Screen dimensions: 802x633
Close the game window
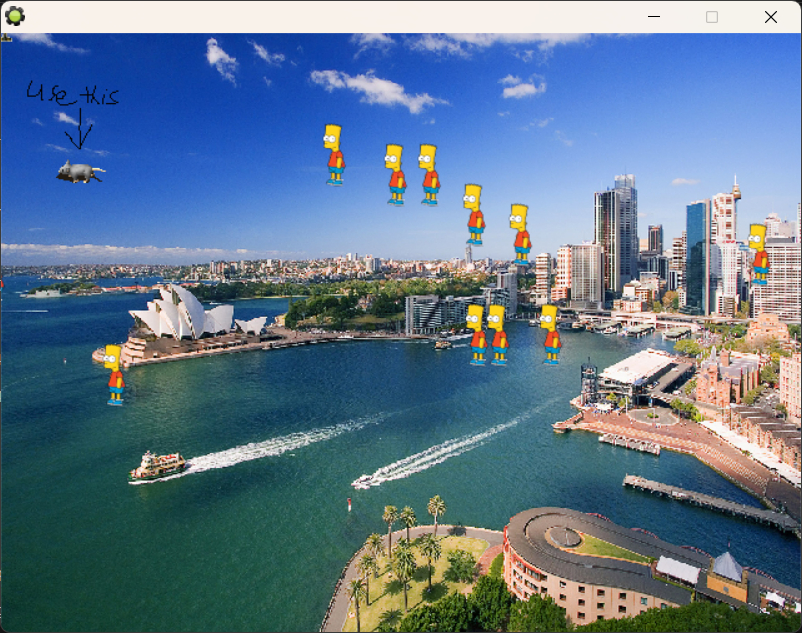tap(770, 17)
